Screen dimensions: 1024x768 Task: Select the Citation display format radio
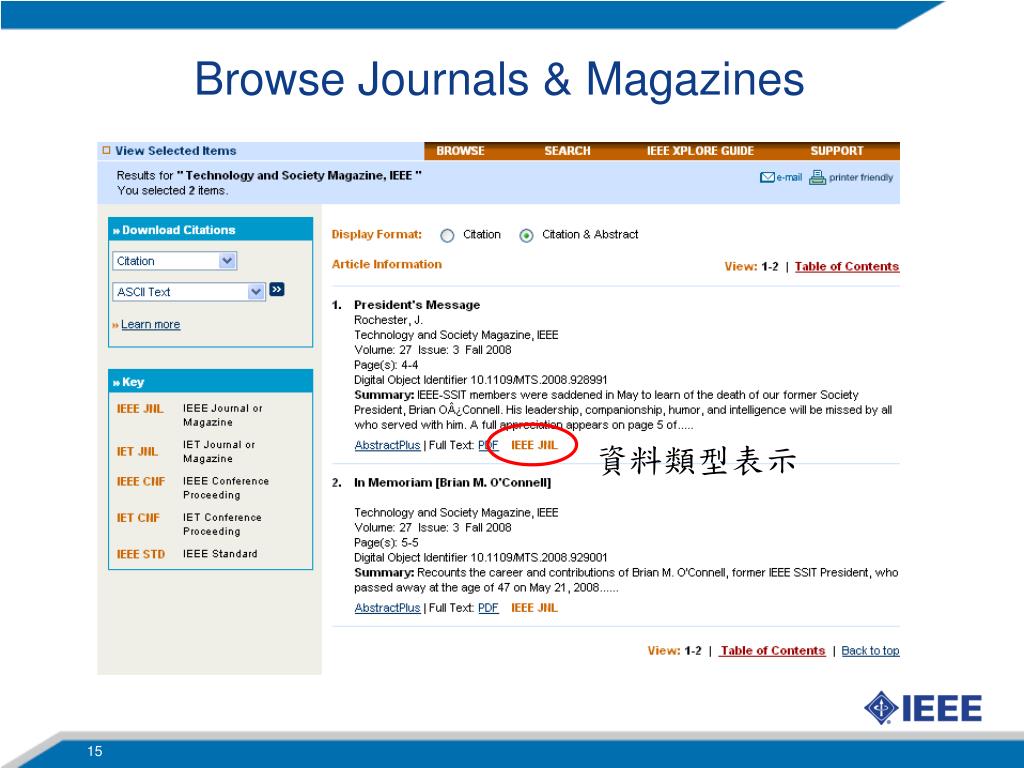(447, 236)
